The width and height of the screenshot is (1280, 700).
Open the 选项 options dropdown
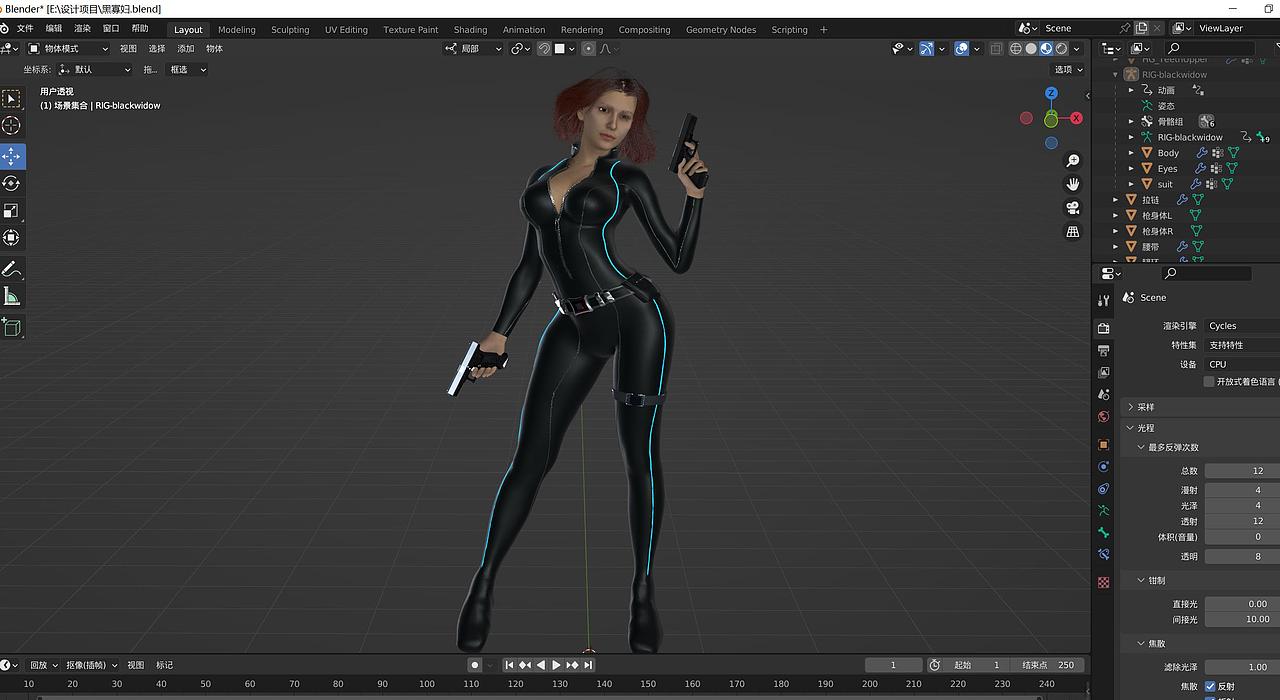[1068, 69]
